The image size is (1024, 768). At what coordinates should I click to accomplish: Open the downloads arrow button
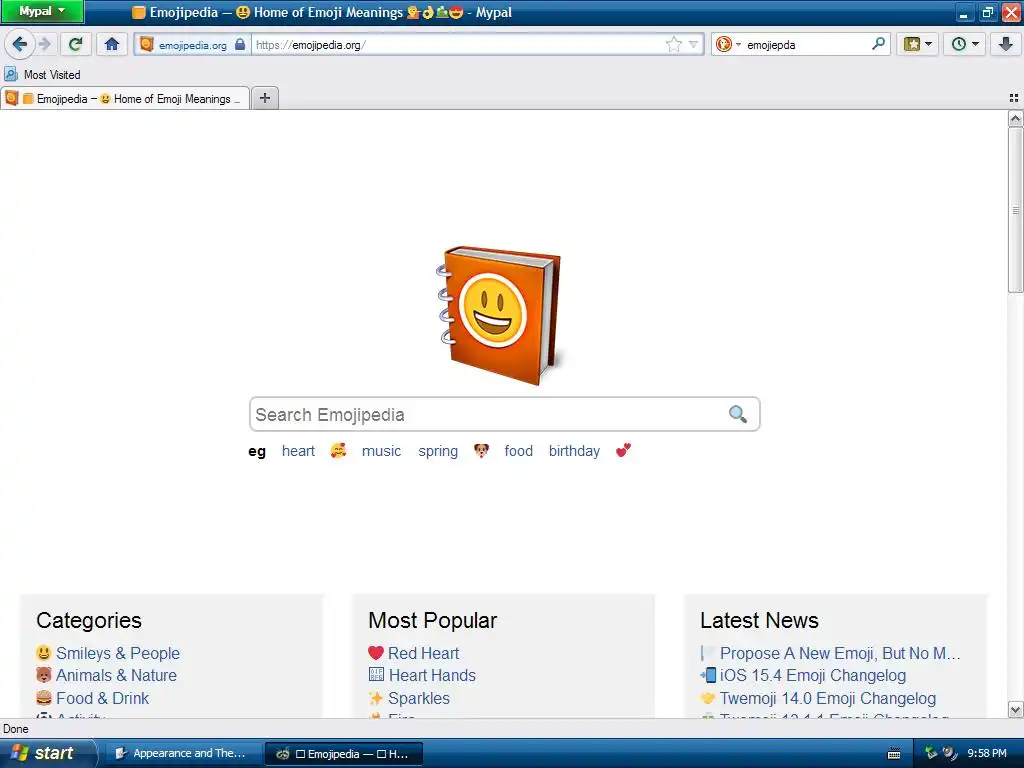(x=1006, y=44)
